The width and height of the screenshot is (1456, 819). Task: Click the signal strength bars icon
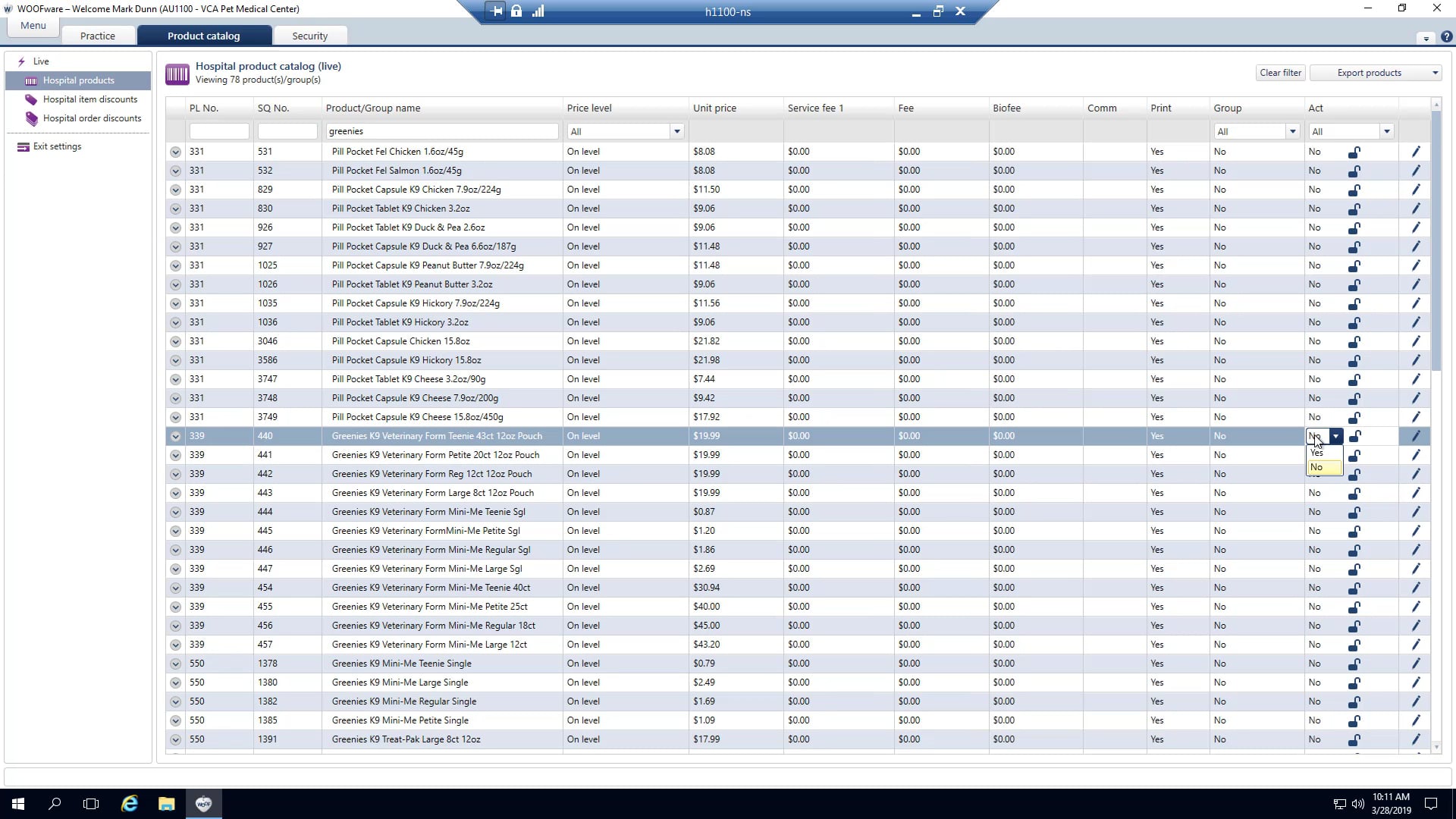click(x=538, y=11)
